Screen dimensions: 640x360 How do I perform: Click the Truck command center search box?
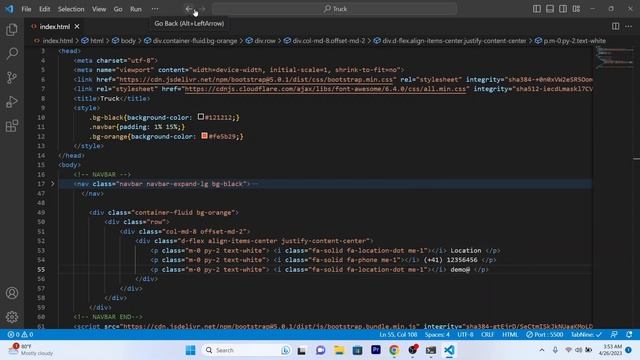tap(335, 9)
